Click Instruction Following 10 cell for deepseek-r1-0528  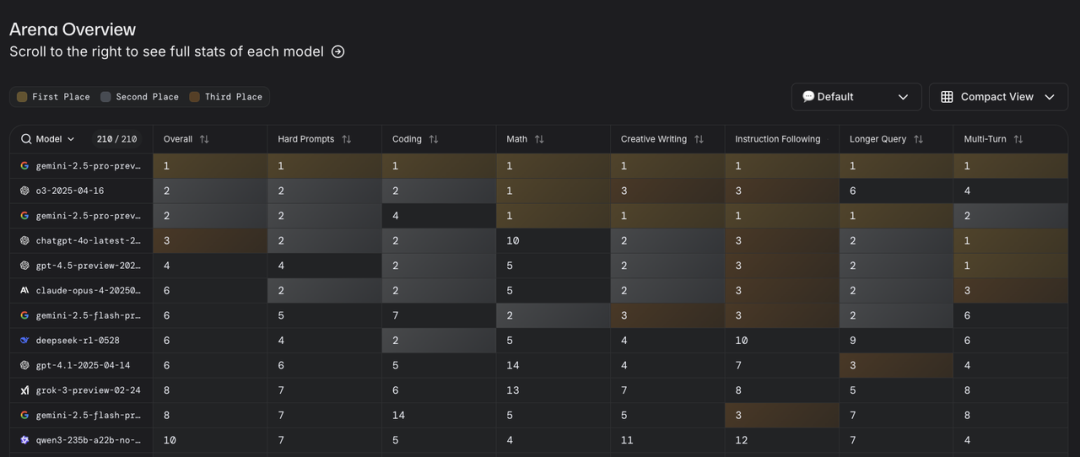tap(782, 341)
